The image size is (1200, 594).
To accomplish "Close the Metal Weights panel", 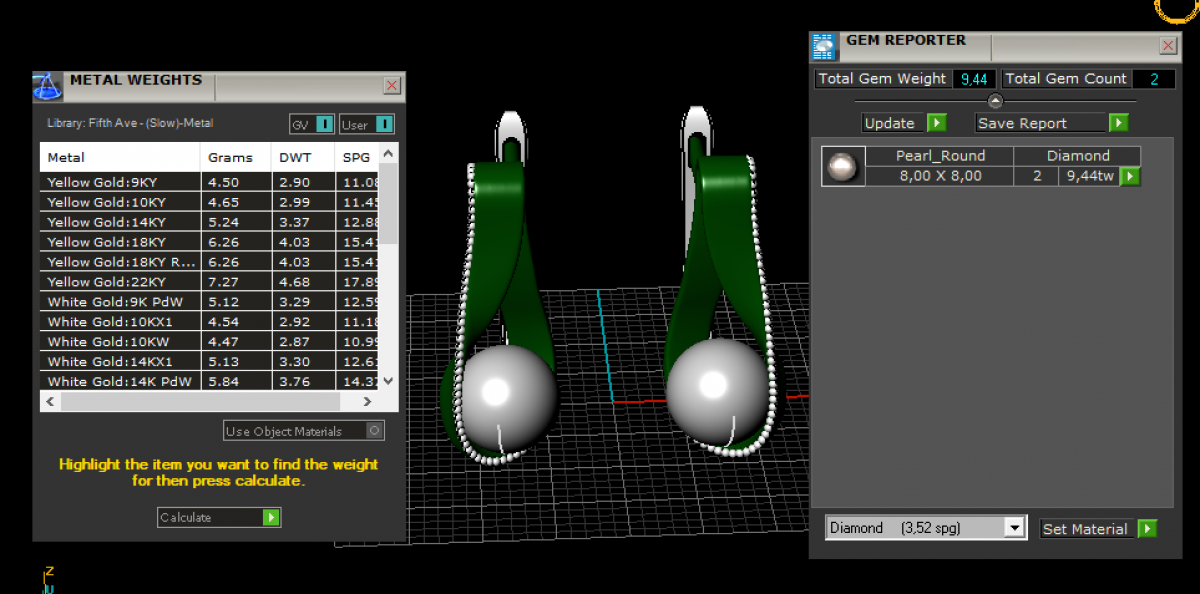I will coord(392,86).
